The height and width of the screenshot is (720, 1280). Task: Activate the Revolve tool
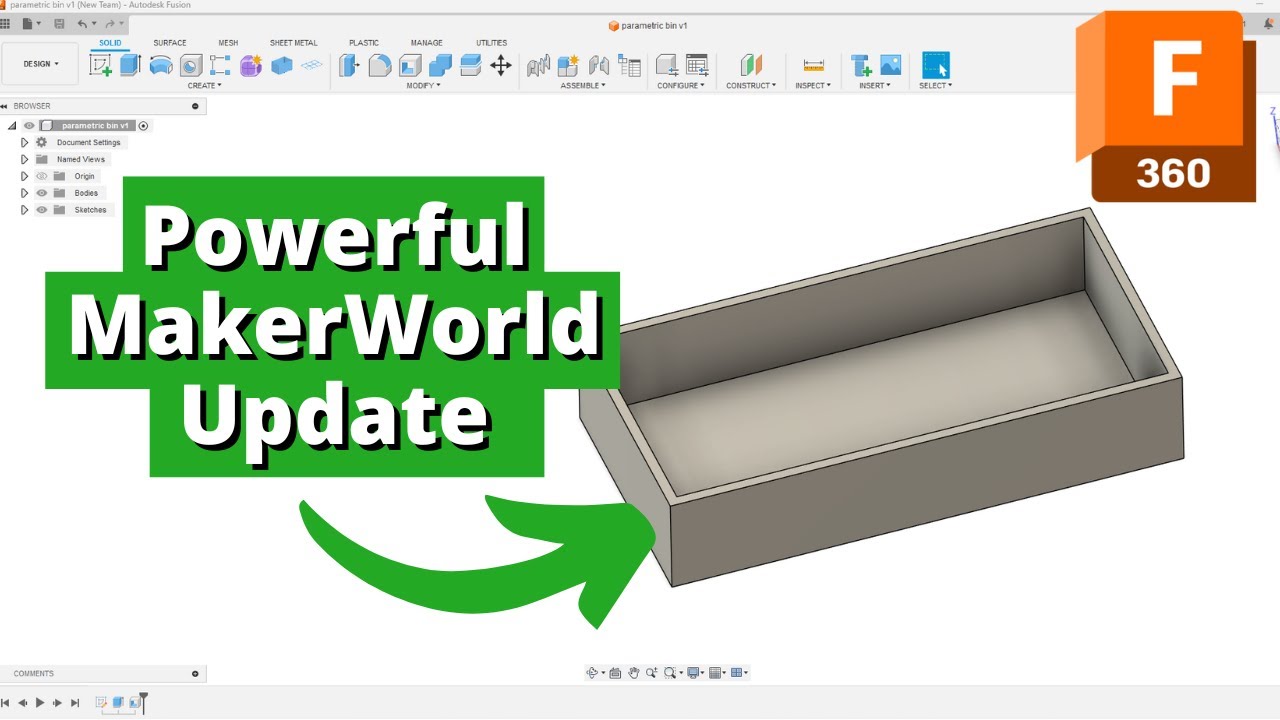(x=160, y=66)
